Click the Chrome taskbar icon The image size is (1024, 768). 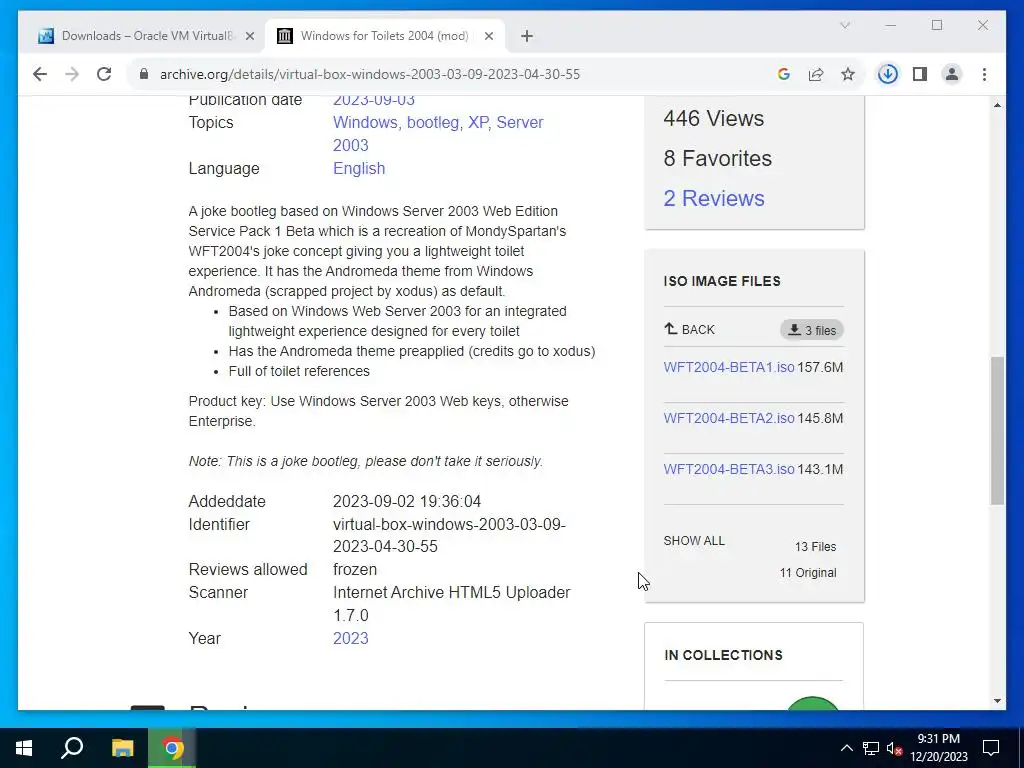[172, 748]
